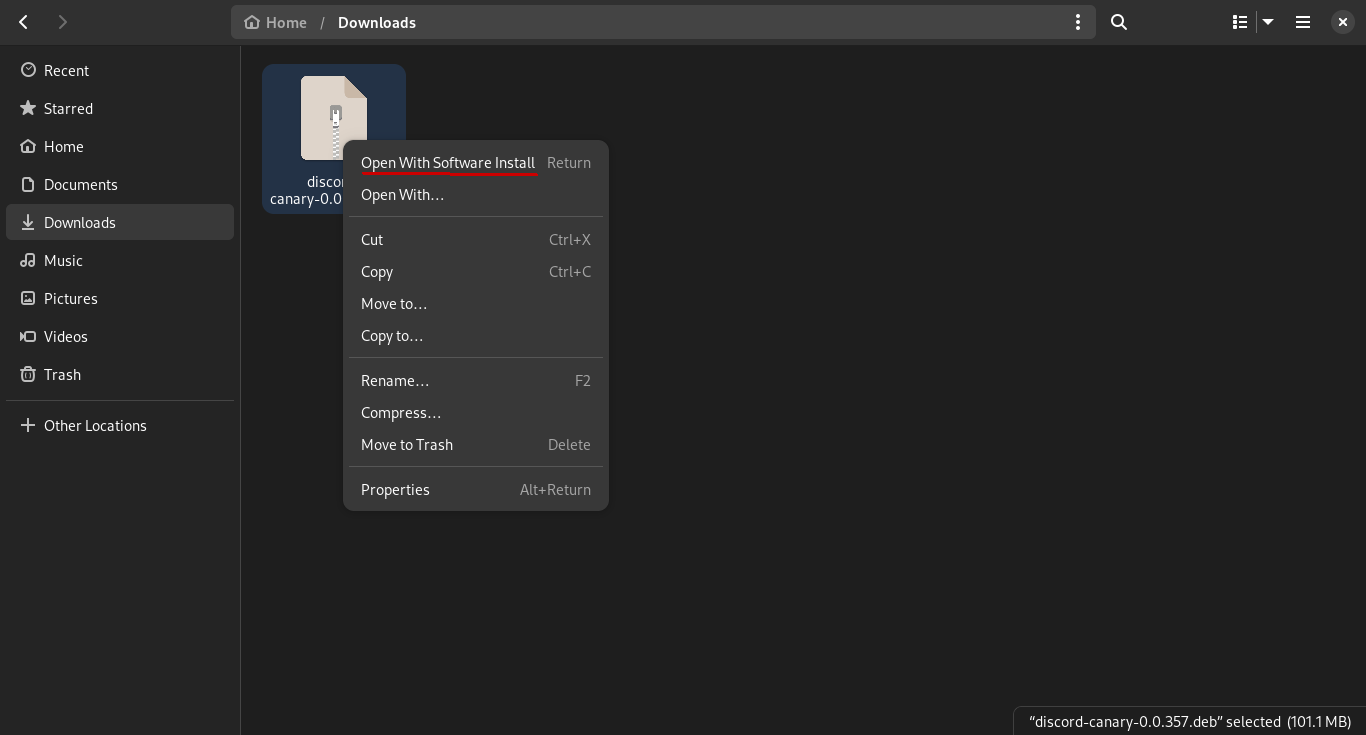This screenshot has height=735, width=1366.
Task: Open With Software Install
Action: click(x=448, y=162)
